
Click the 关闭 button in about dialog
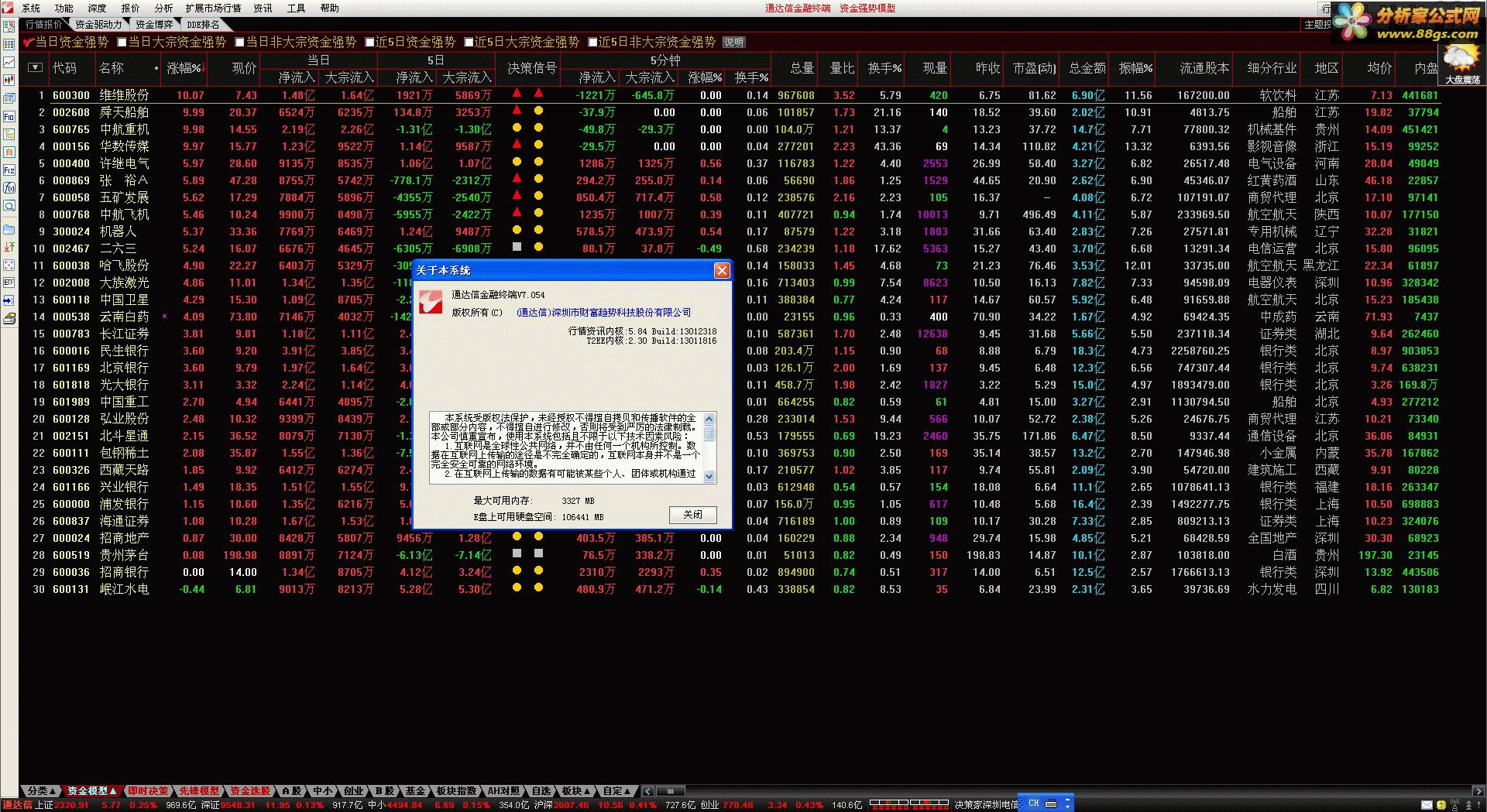coord(692,514)
